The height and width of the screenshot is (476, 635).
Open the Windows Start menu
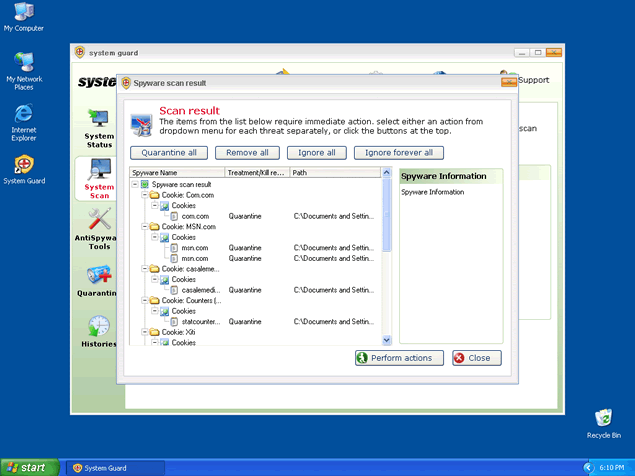point(27,467)
